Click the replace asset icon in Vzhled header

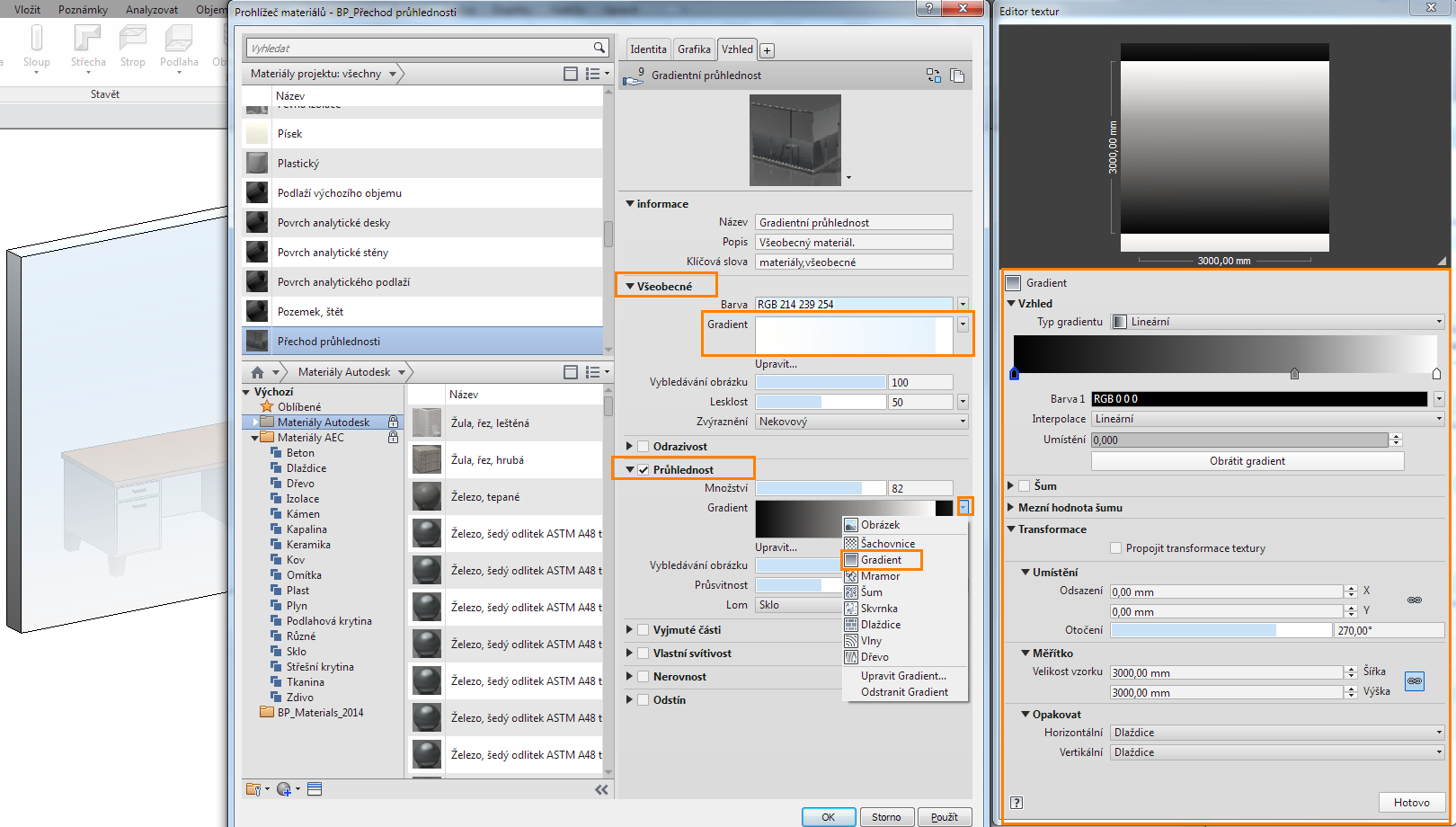click(x=934, y=76)
